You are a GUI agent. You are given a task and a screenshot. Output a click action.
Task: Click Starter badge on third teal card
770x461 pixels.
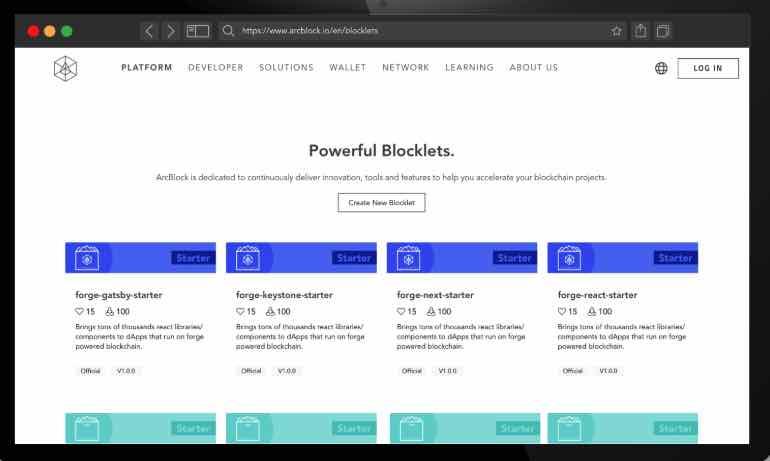click(x=518, y=429)
